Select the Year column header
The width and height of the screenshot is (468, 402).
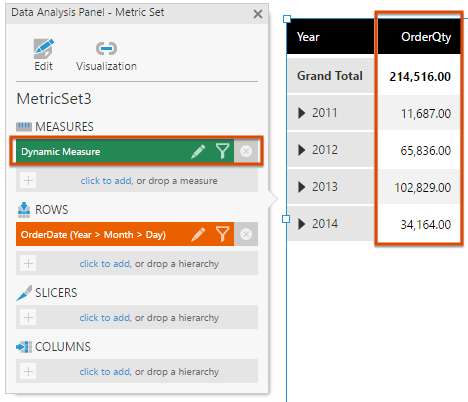330,37
